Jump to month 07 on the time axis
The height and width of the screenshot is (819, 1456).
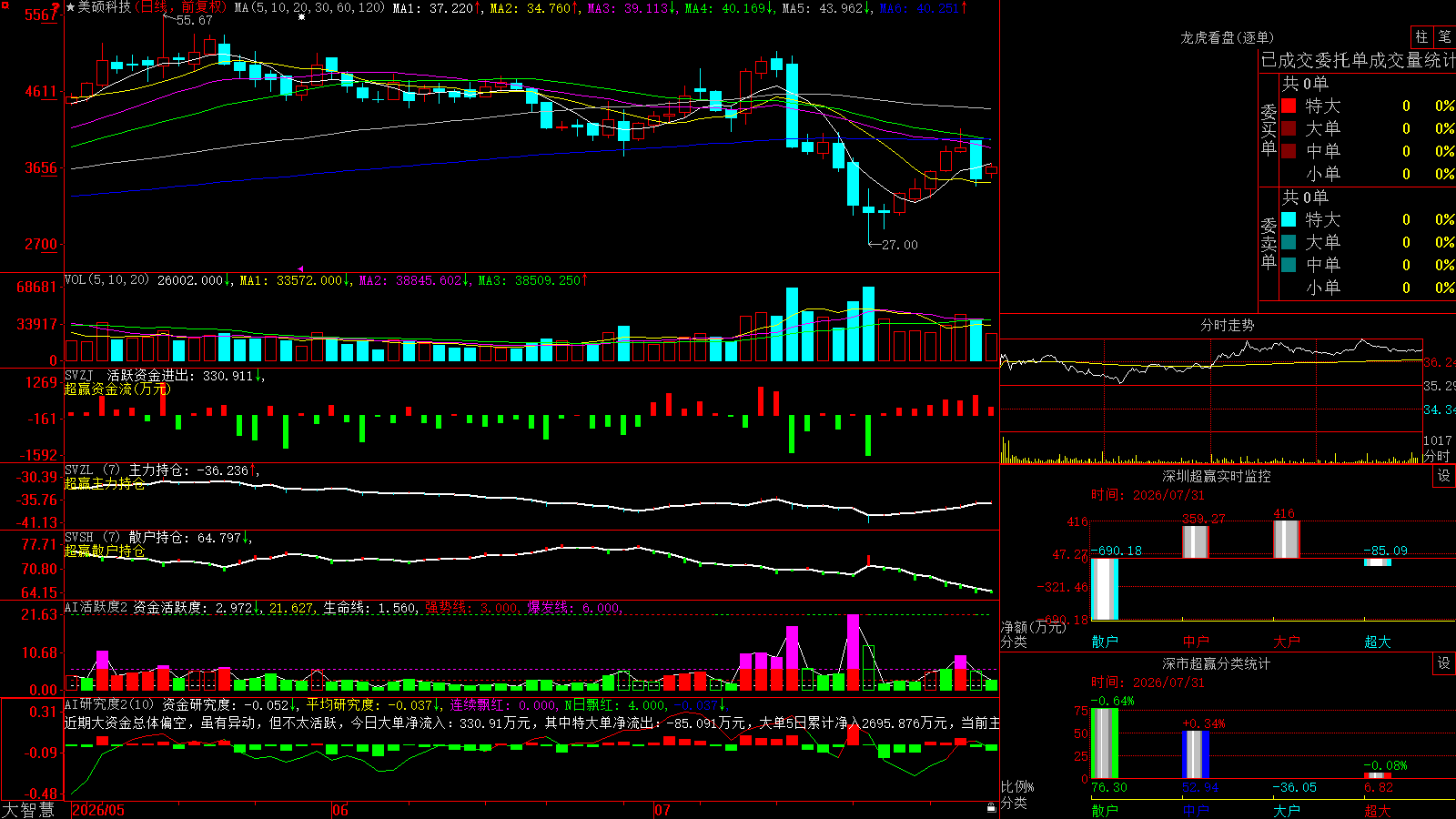pos(662,810)
